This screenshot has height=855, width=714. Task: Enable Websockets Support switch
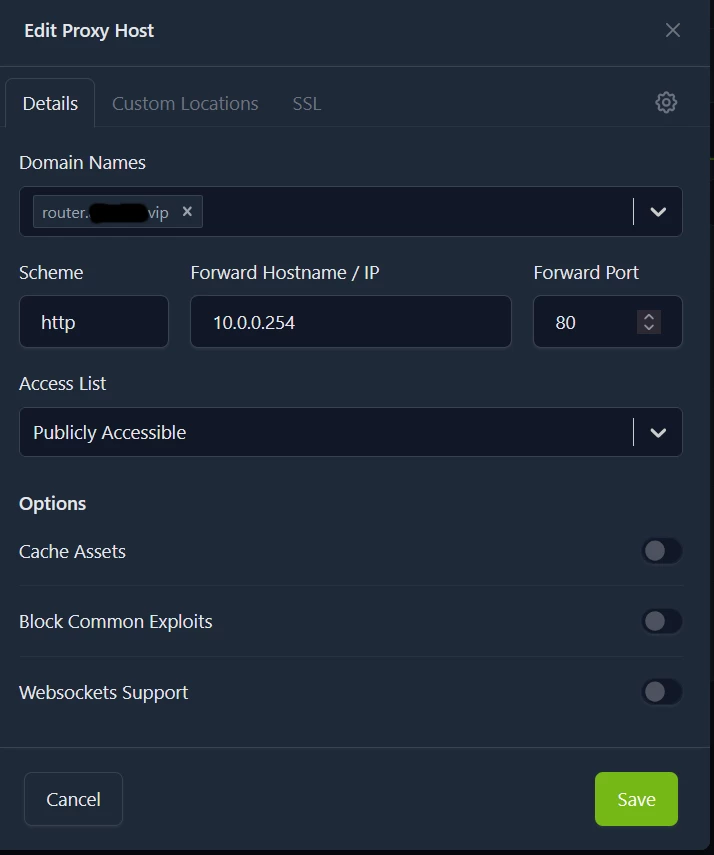pyautogui.click(x=661, y=692)
